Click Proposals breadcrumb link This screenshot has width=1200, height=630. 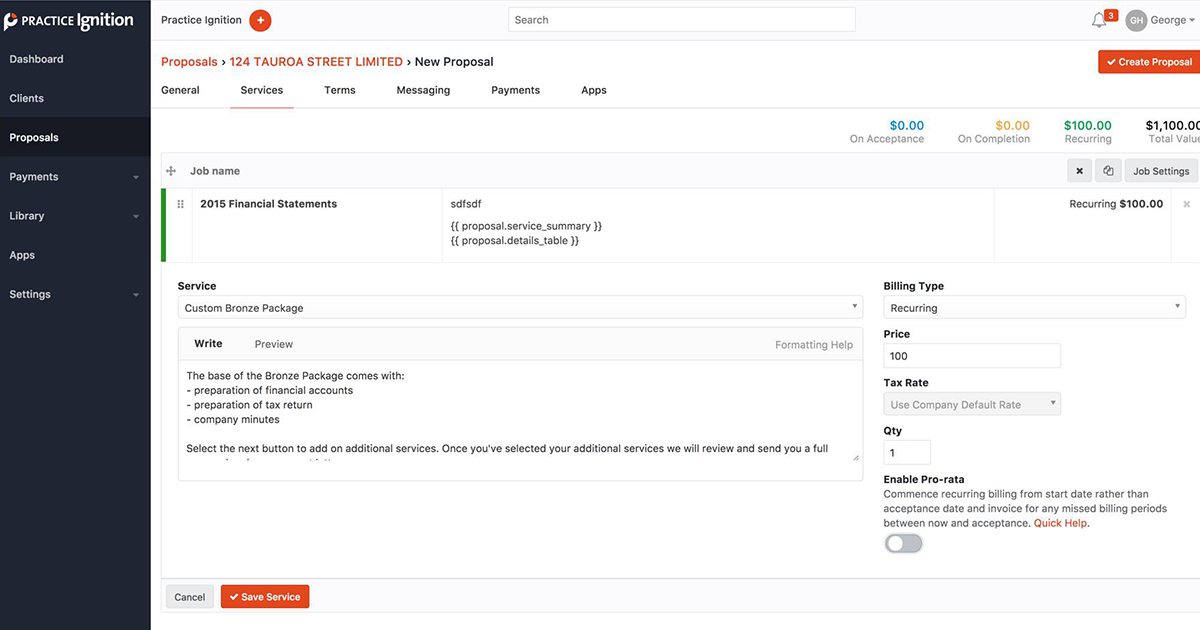pos(189,62)
